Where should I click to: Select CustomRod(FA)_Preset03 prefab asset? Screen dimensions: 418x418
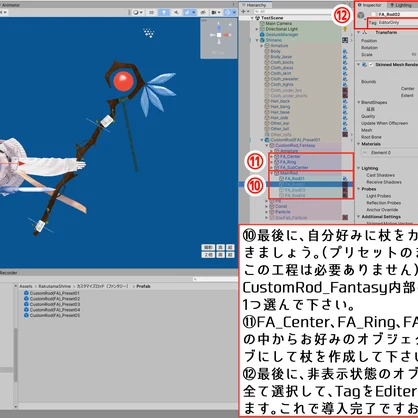52,304
